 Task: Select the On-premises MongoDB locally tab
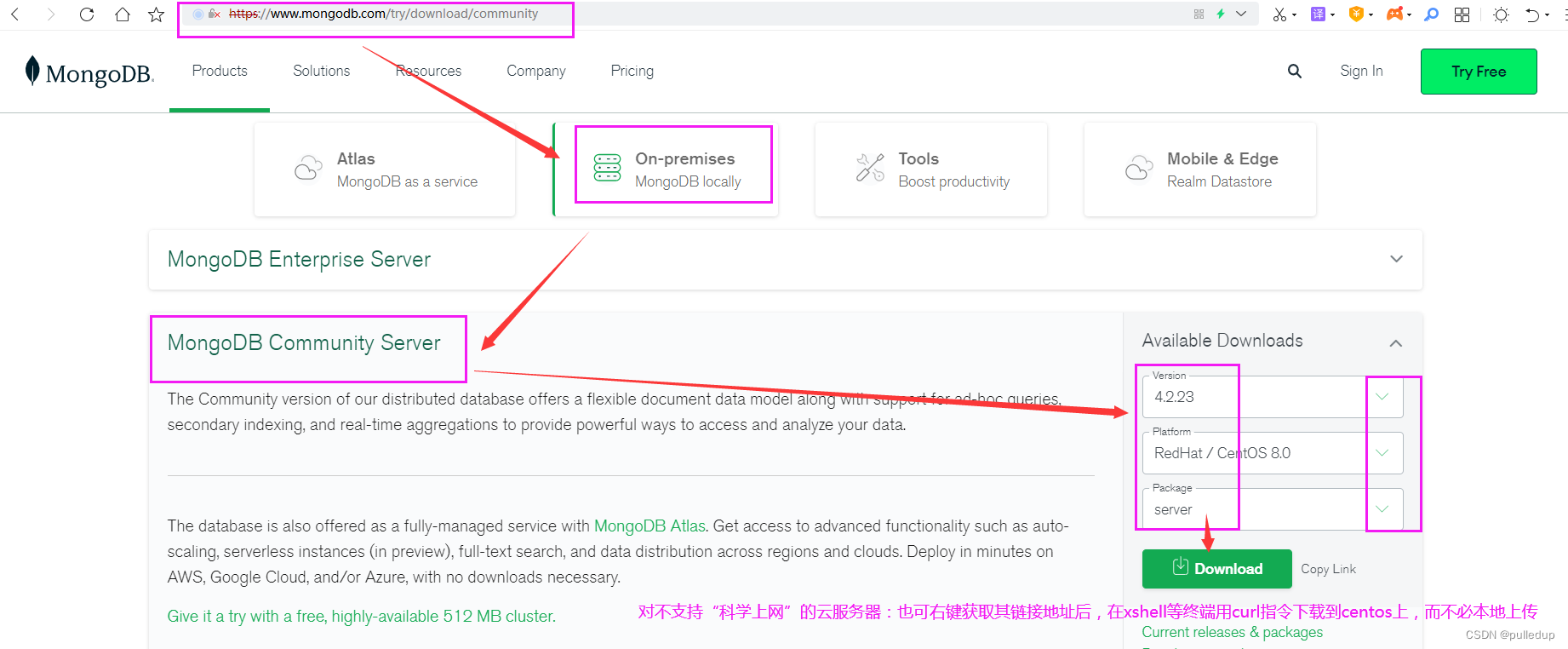click(666, 169)
